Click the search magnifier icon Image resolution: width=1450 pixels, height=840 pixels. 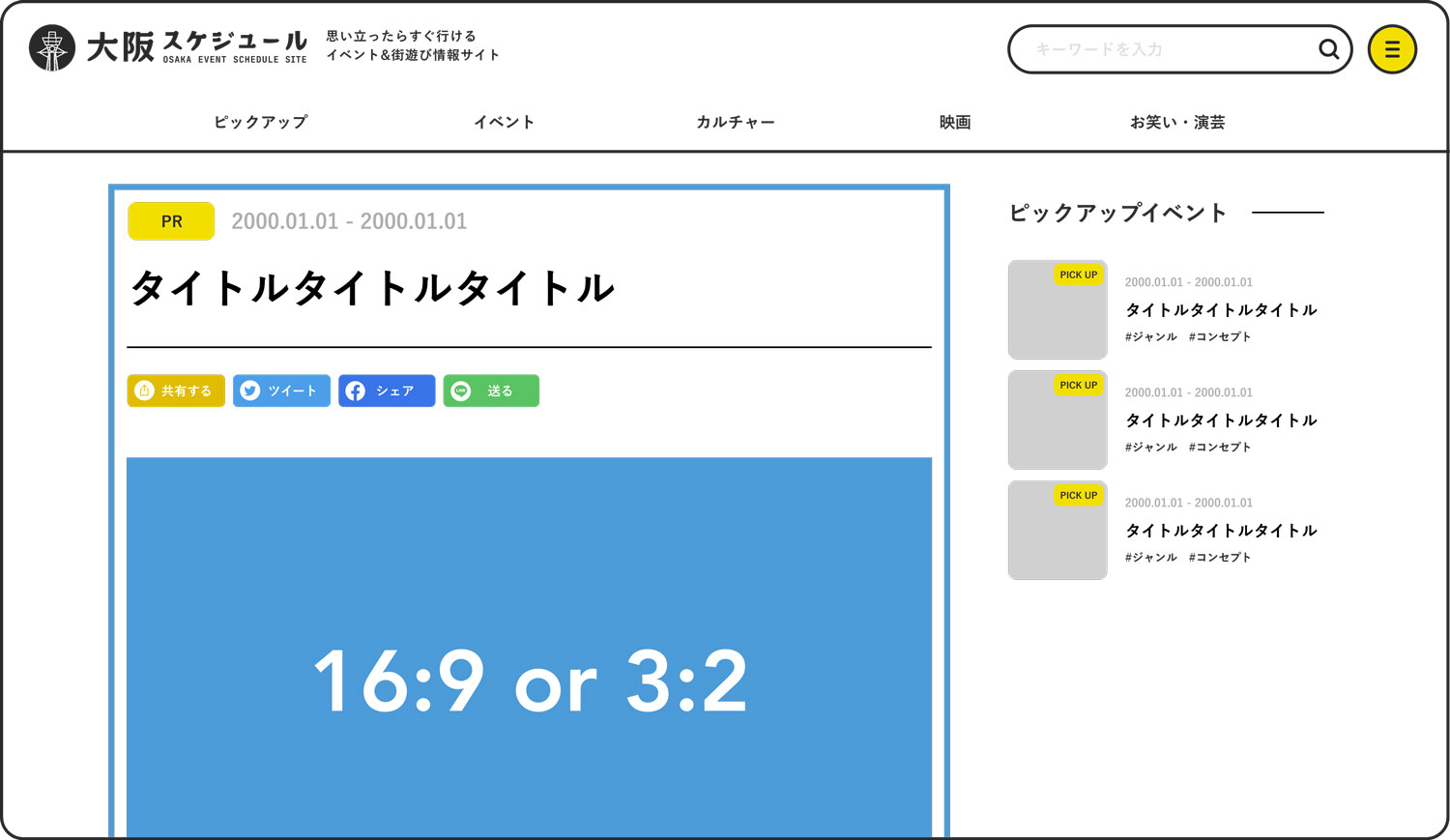click(1328, 49)
